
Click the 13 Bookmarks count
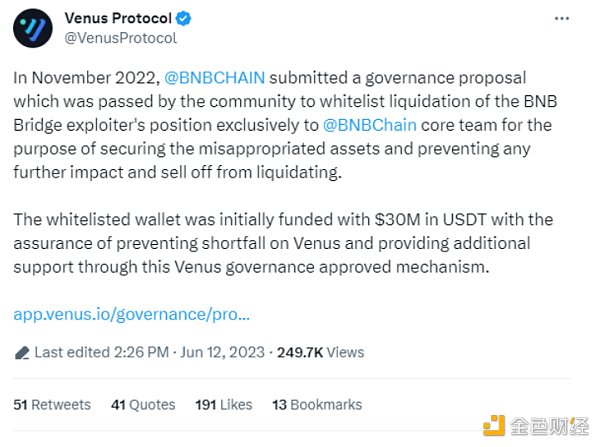click(x=317, y=405)
